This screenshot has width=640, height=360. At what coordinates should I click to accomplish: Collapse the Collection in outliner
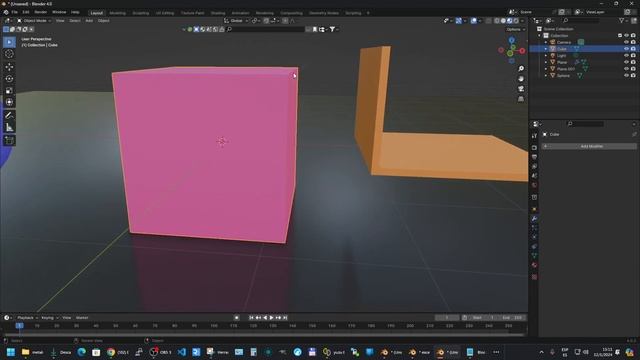pyautogui.click(x=539, y=36)
